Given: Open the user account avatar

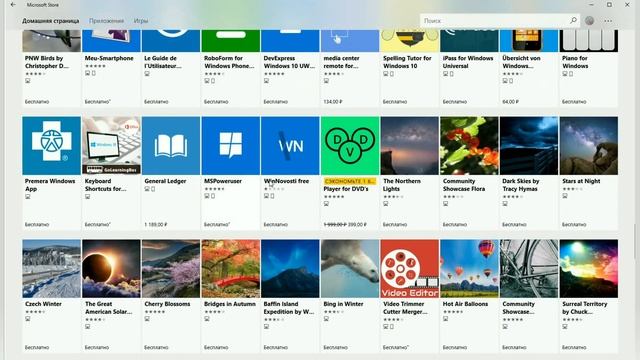Looking at the screenshot, I should 589,20.
